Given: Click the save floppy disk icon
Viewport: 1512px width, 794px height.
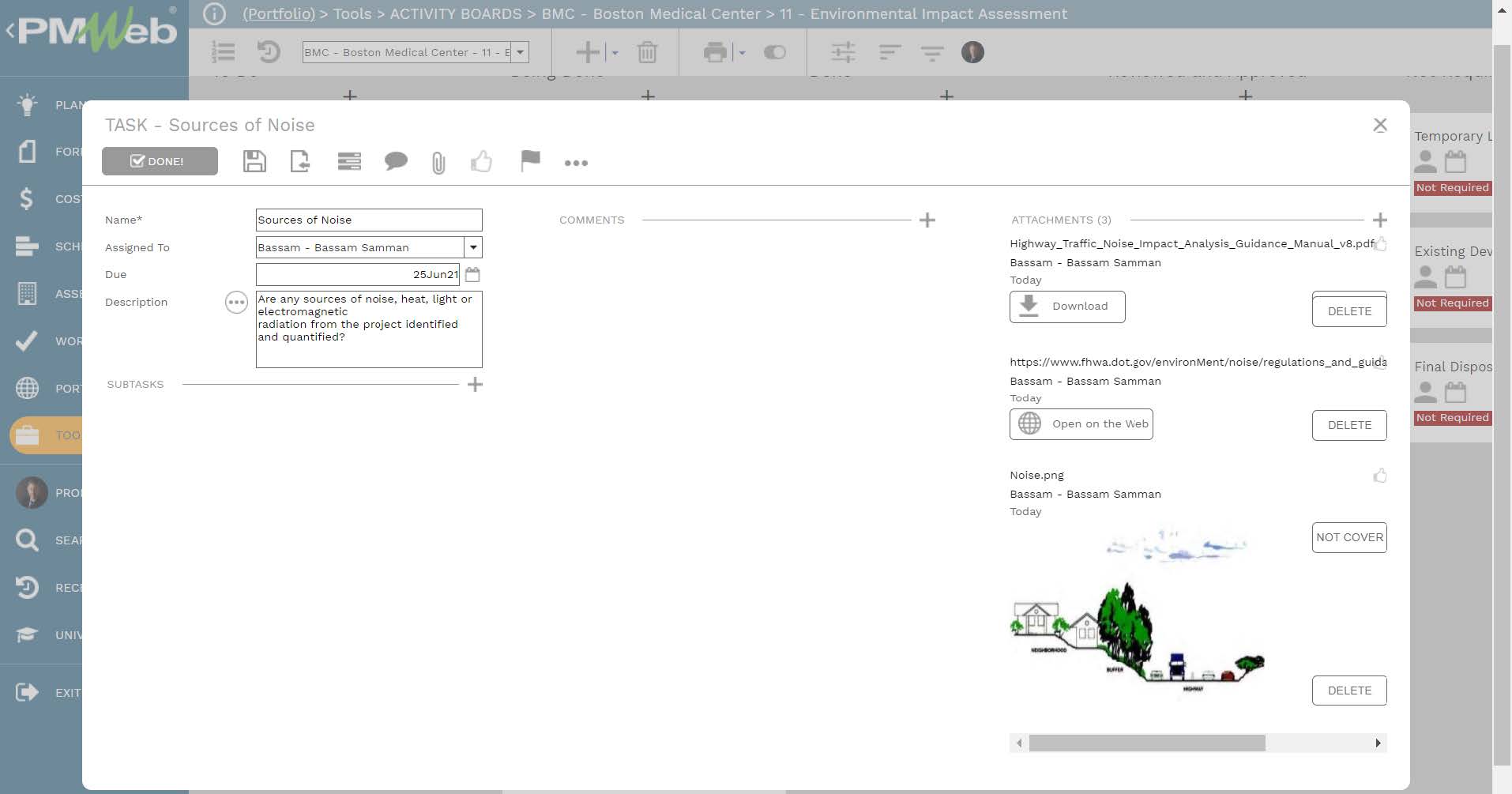Looking at the screenshot, I should pos(254,162).
